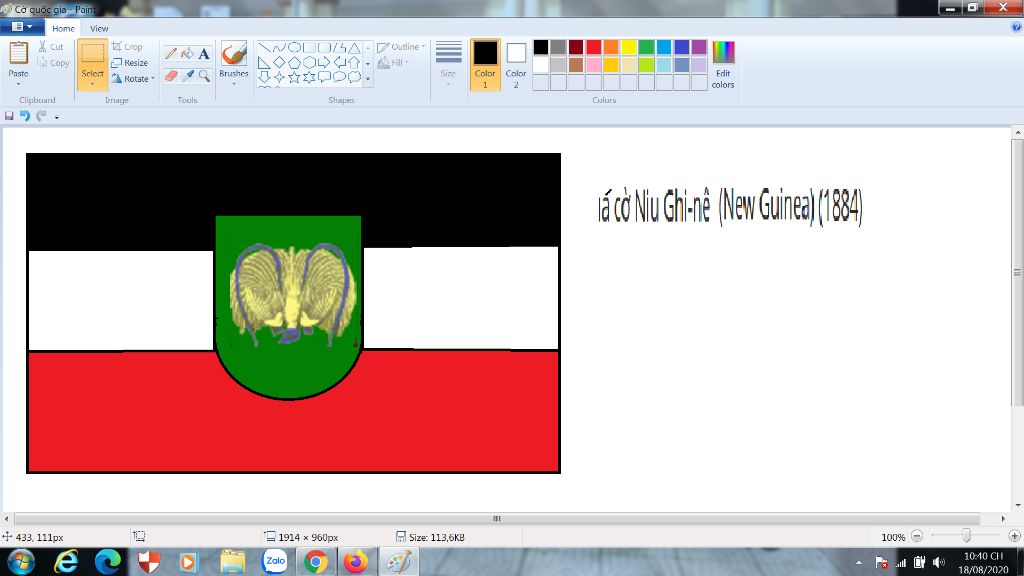Choose the Magnifier tool
The height and width of the screenshot is (576, 1024).
(x=204, y=76)
